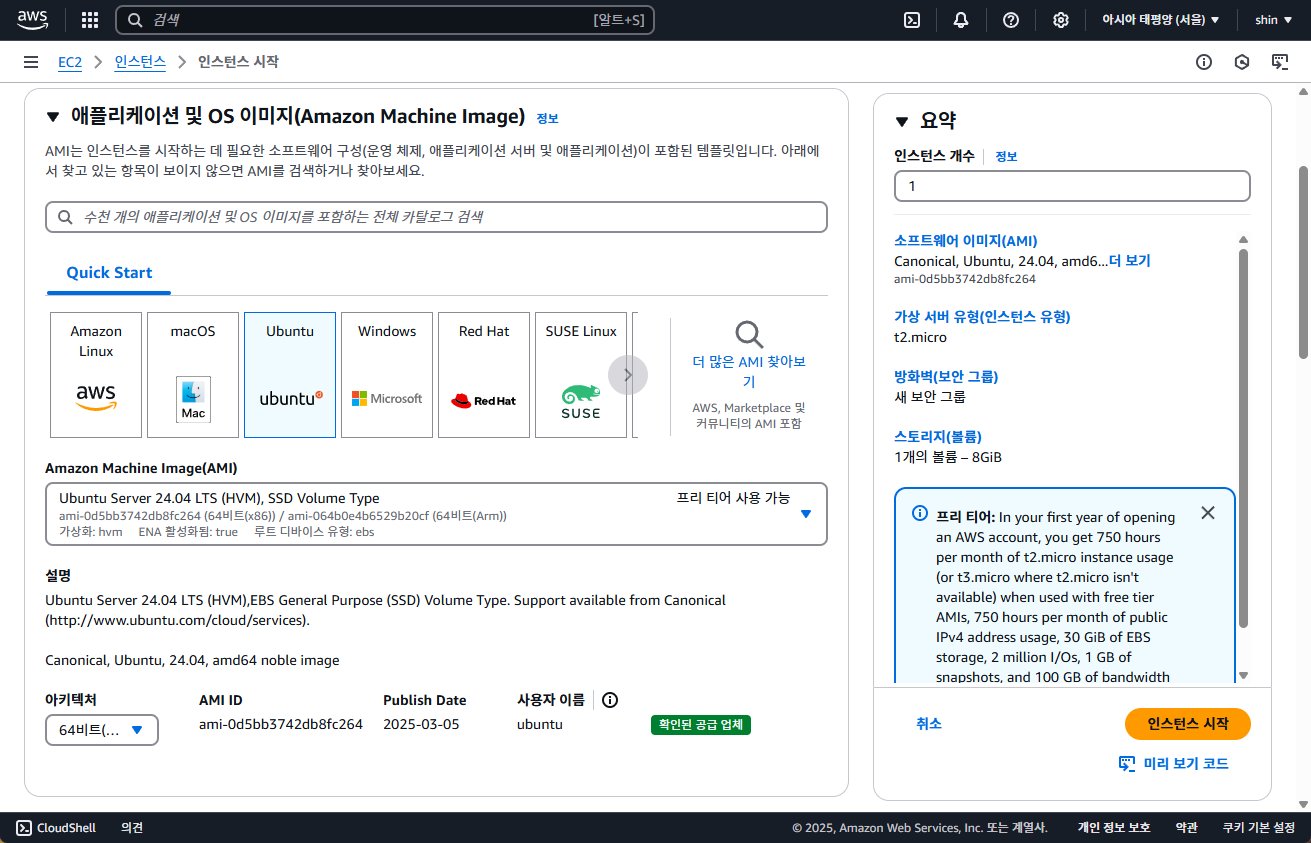1311x843 pixels.
Task: Close the free tier notice
Action: click(1208, 513)
